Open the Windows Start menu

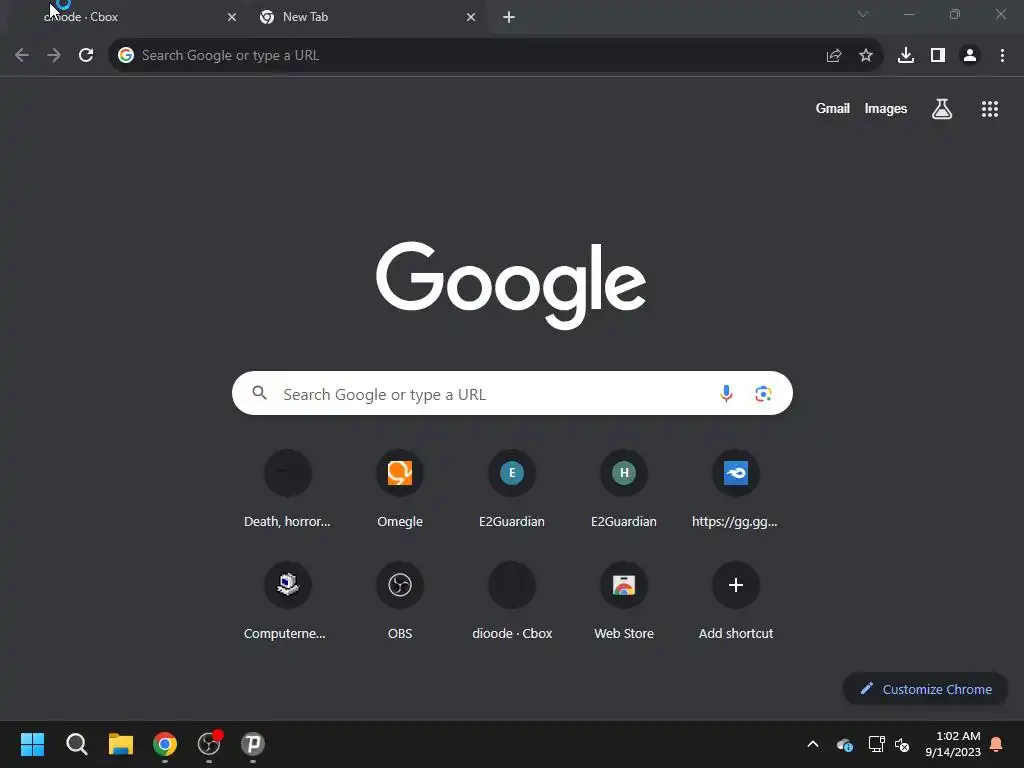33,744
